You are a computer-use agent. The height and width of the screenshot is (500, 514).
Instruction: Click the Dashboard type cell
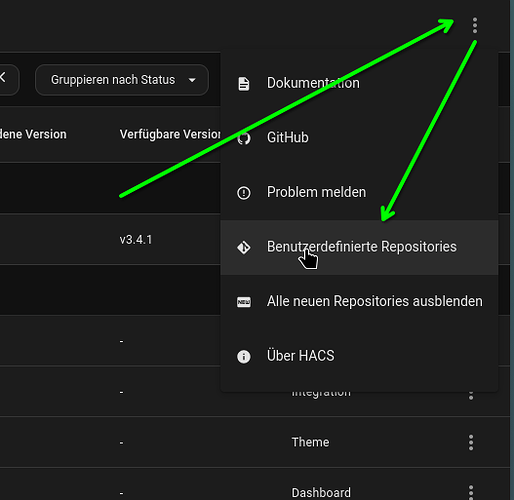(321, 493)
